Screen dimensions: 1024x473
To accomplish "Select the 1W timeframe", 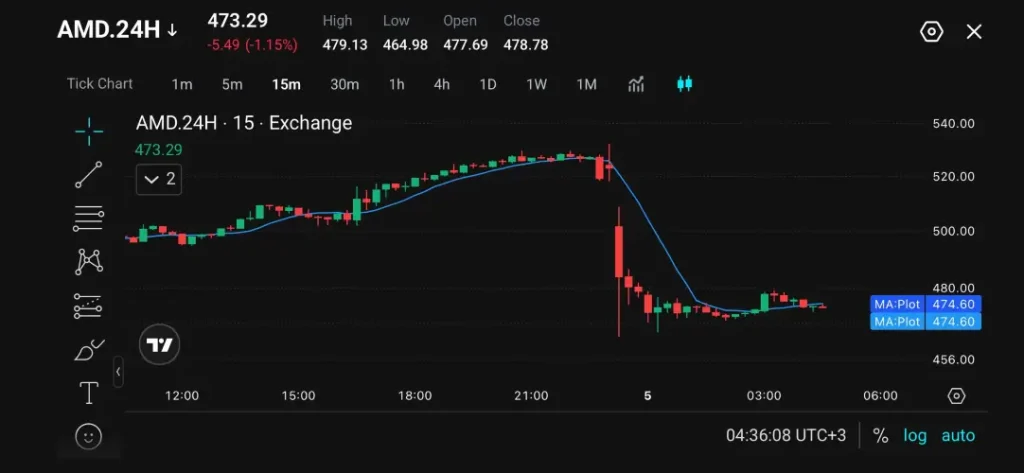I will pos(536,84).
